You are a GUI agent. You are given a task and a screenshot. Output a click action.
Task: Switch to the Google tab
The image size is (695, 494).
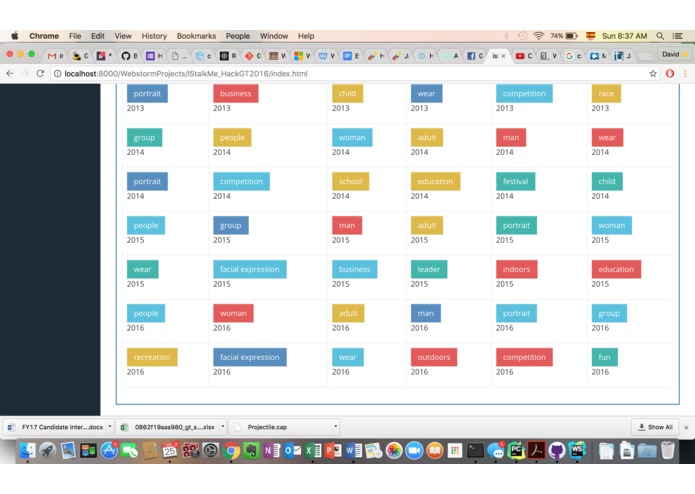tap(573, 56)
